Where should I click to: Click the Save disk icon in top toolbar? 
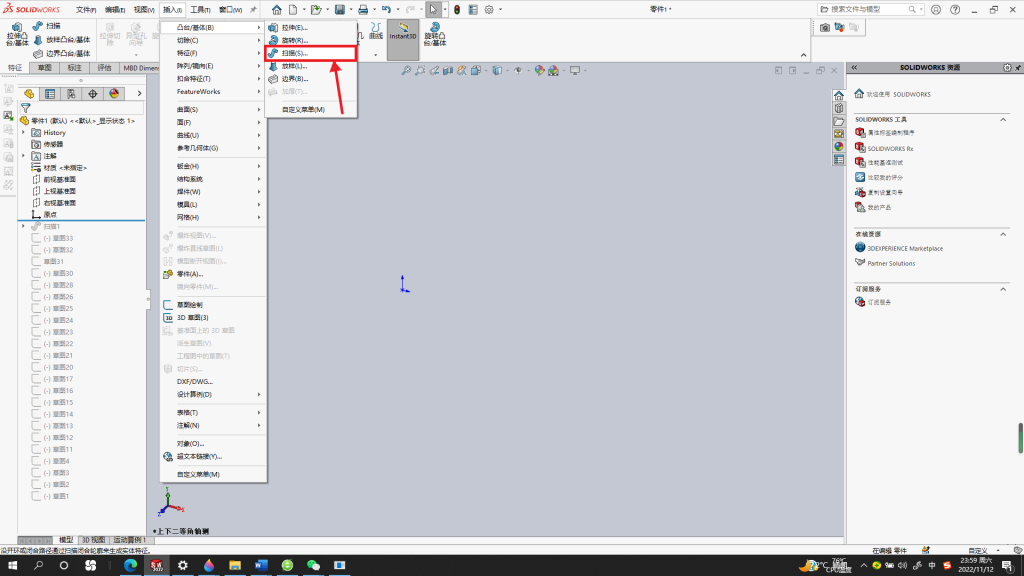(340, 10)
